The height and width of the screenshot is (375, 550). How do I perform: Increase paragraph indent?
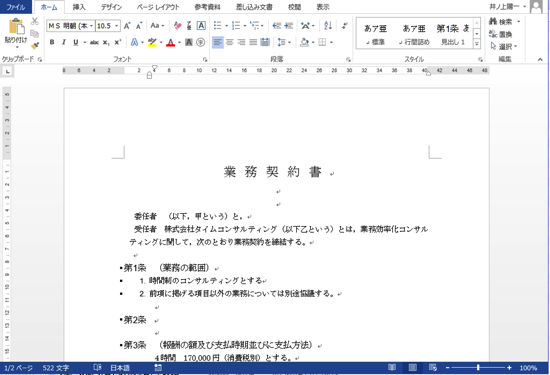[289, 26]
